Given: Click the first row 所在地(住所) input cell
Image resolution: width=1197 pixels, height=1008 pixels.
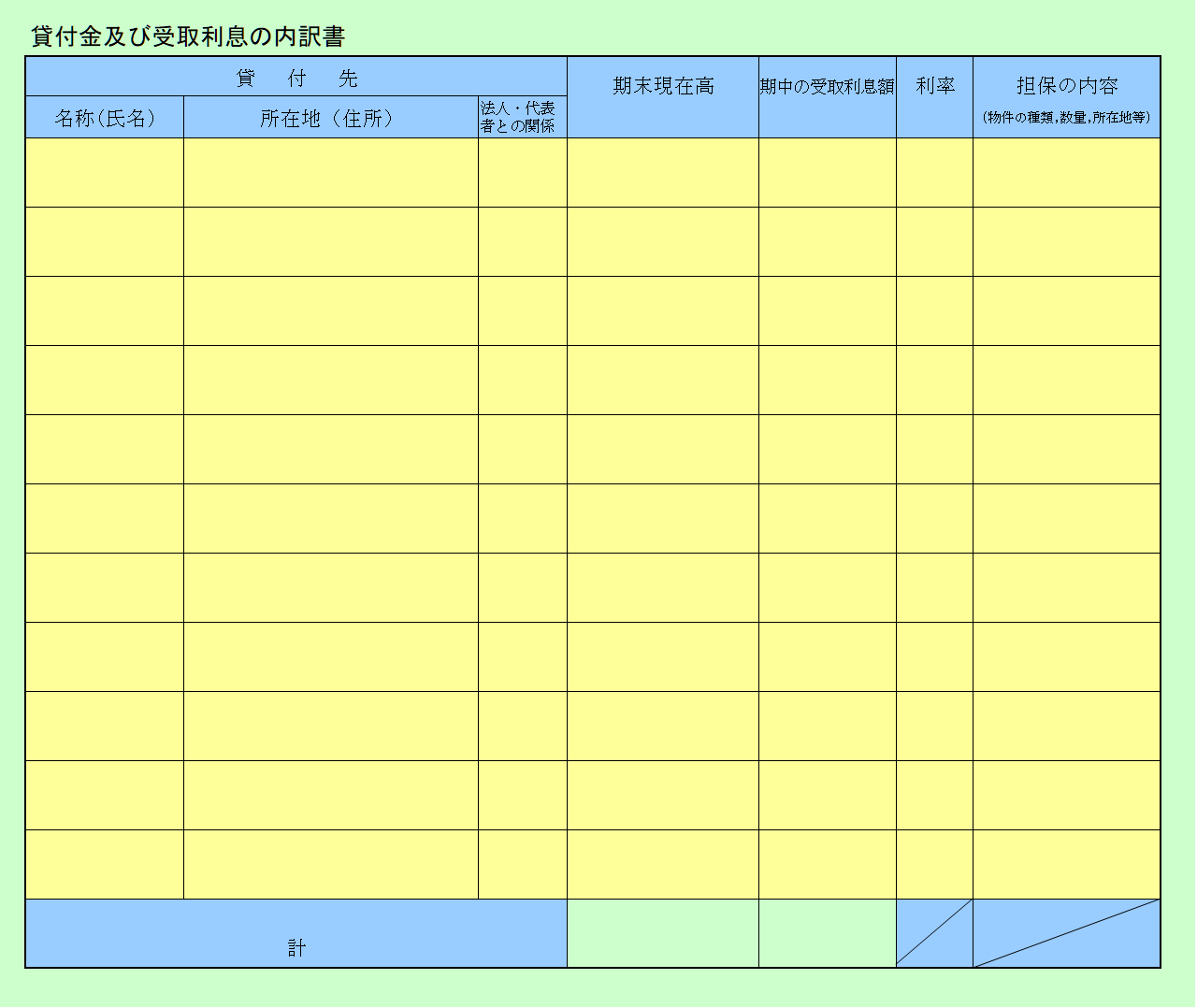Looking at the screenshot, I should tap(330, 173).
